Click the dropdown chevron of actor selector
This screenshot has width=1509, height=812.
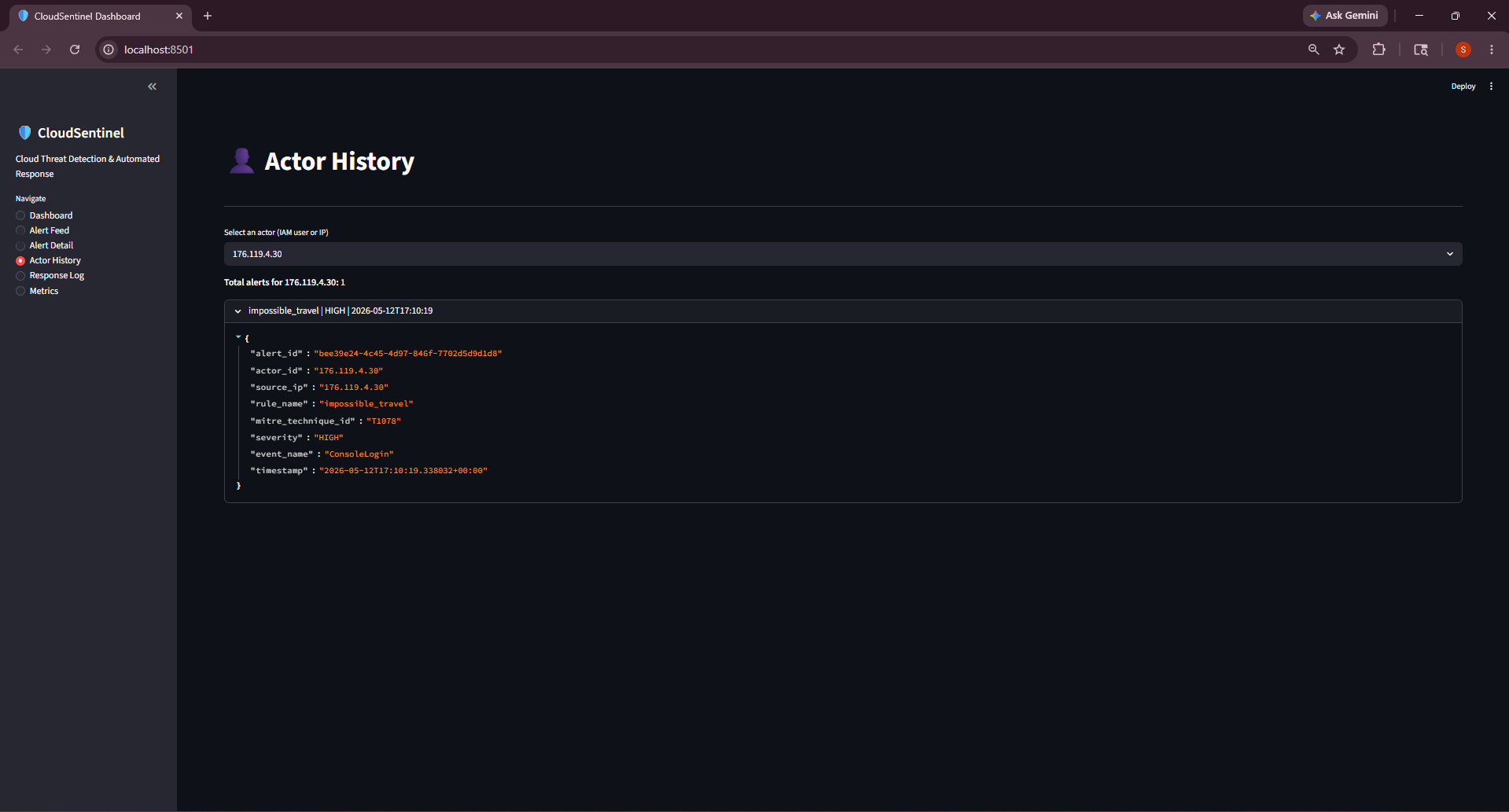[1450, 254]
